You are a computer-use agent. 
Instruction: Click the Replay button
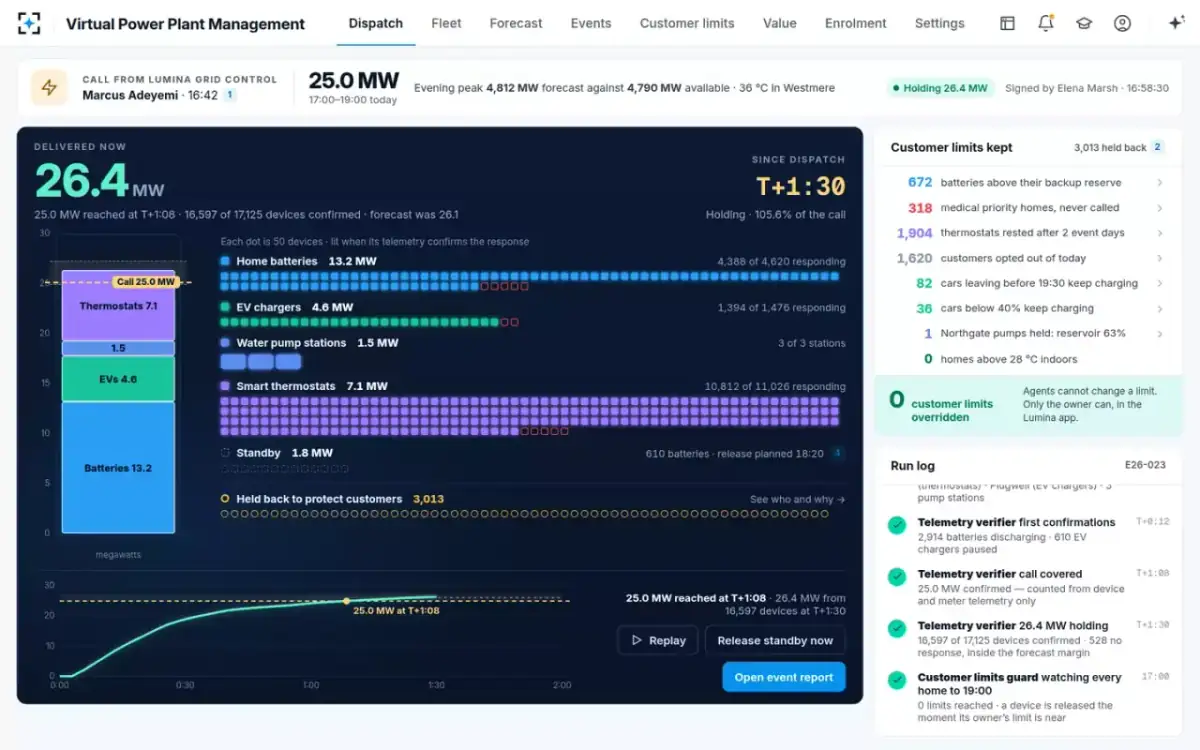658,640
